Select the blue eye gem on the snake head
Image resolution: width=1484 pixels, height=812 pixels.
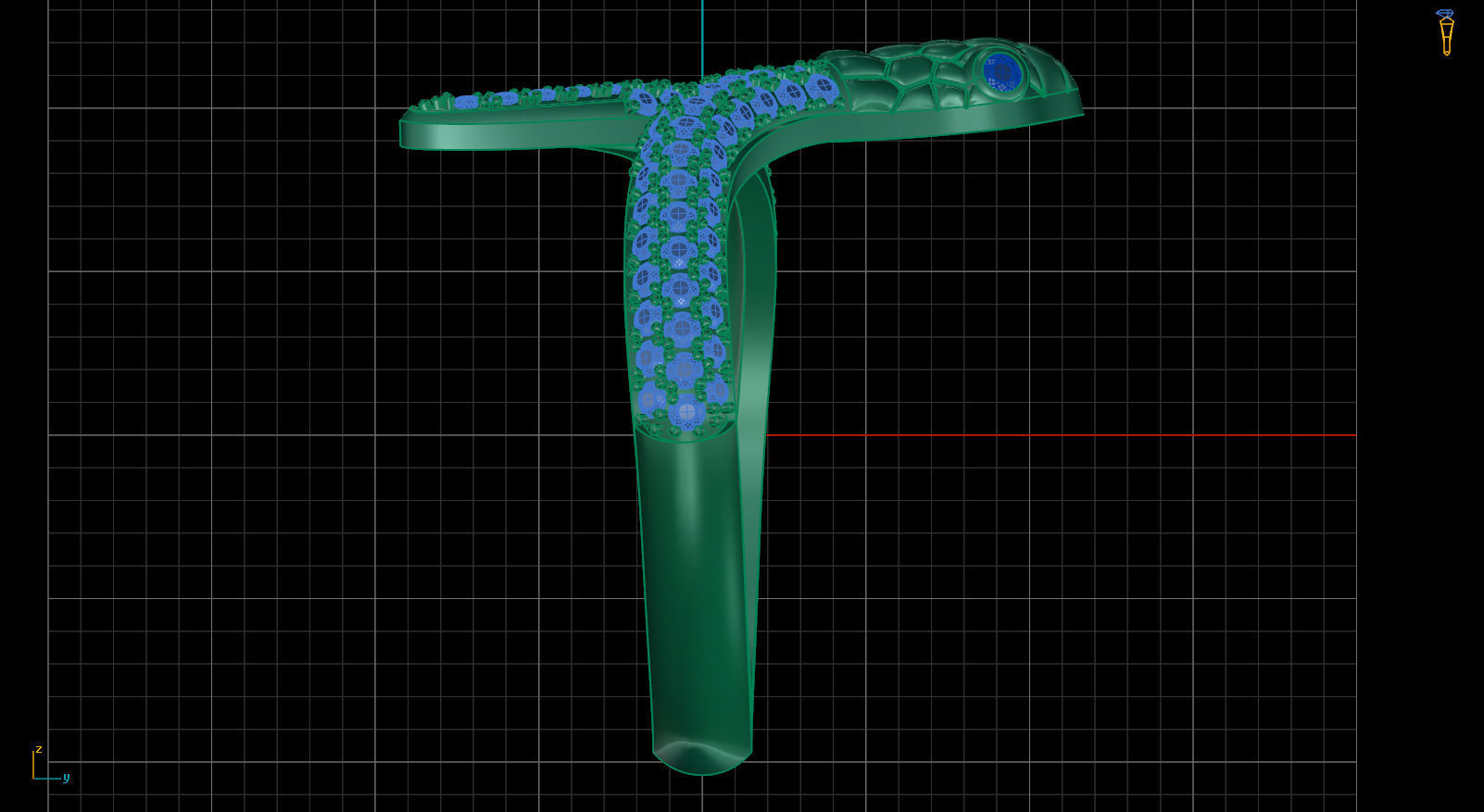pos(1002,70)
